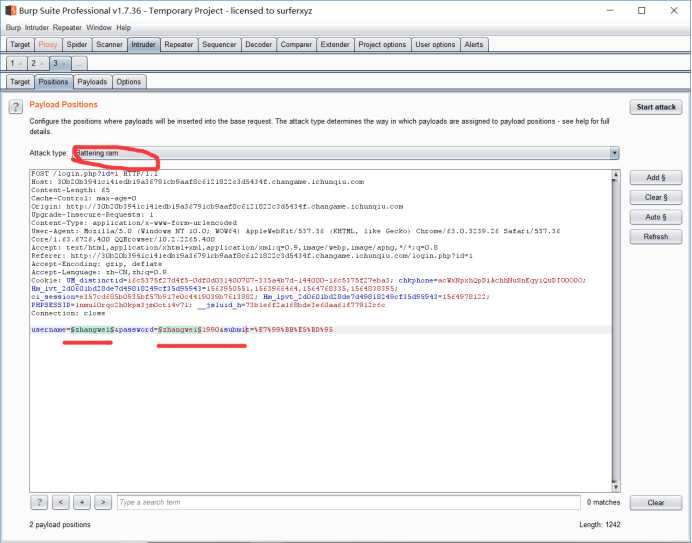Click the new attack tab ellipsis

tap(79, 64)
